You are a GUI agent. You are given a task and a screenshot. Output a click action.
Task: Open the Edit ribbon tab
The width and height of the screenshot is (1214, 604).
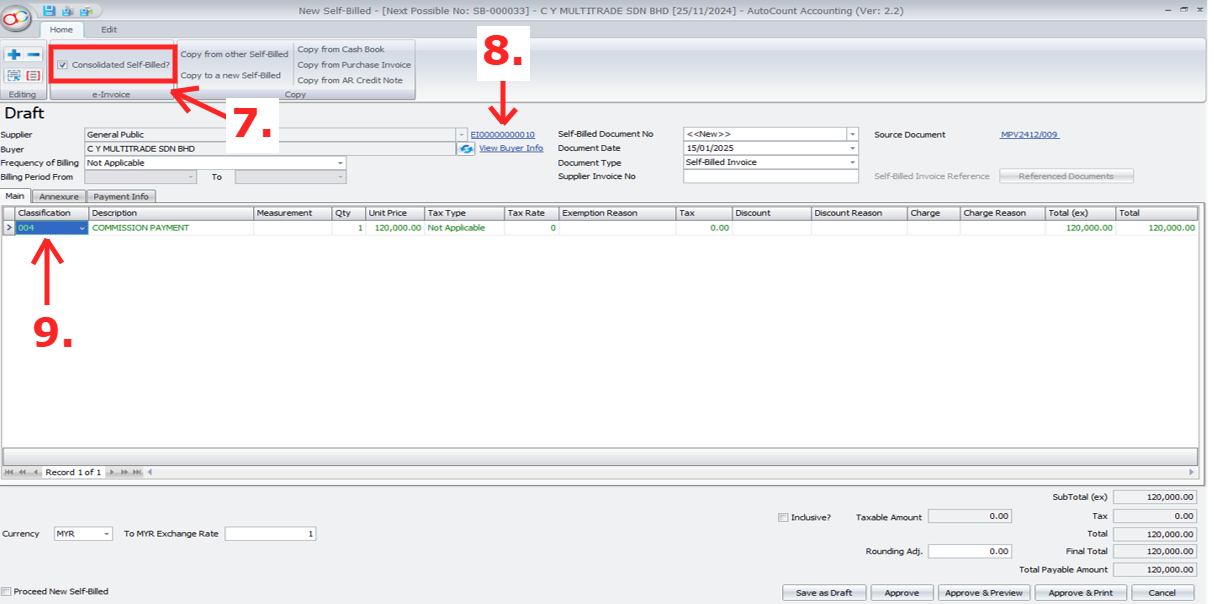point(109,30)
